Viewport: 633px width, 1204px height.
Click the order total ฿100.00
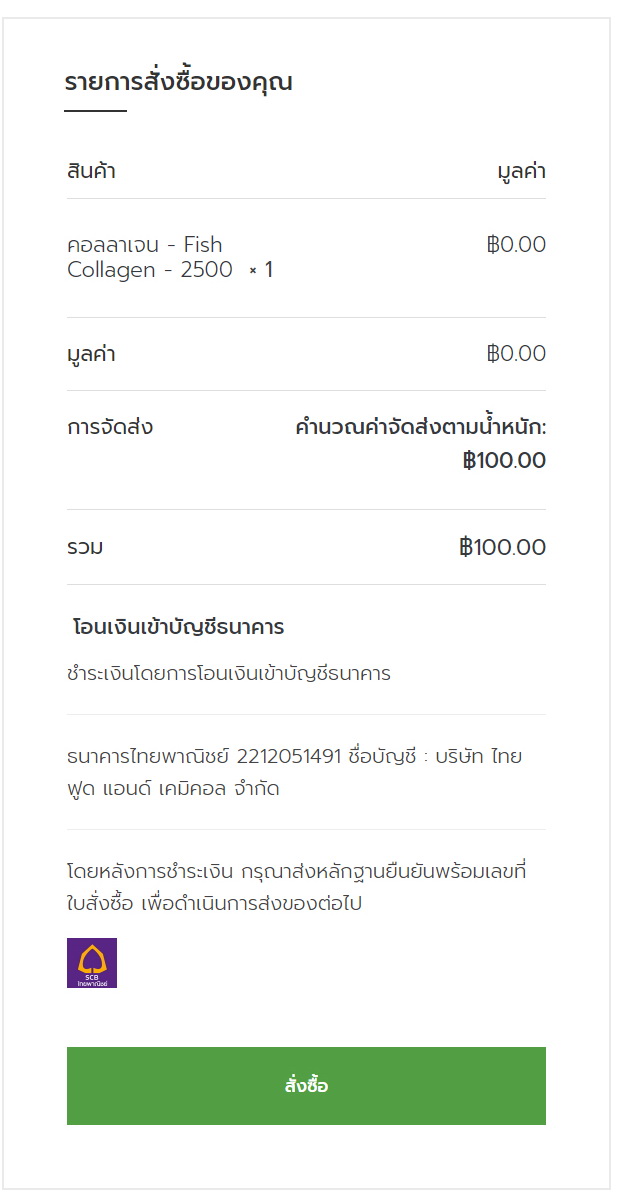(502, 548)
